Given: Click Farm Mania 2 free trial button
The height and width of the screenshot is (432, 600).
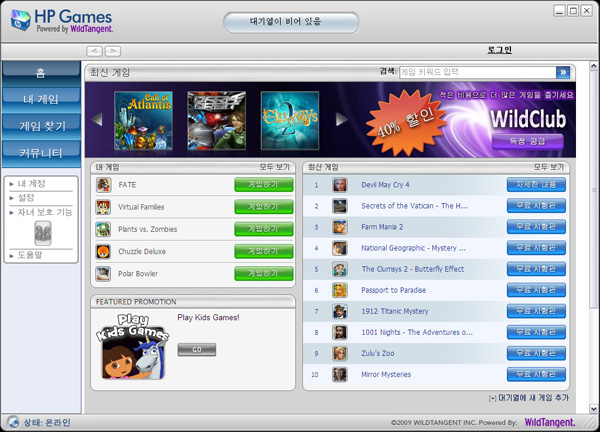Looking at the screenshot, I should pyautogui.click(x=536, y=227).
